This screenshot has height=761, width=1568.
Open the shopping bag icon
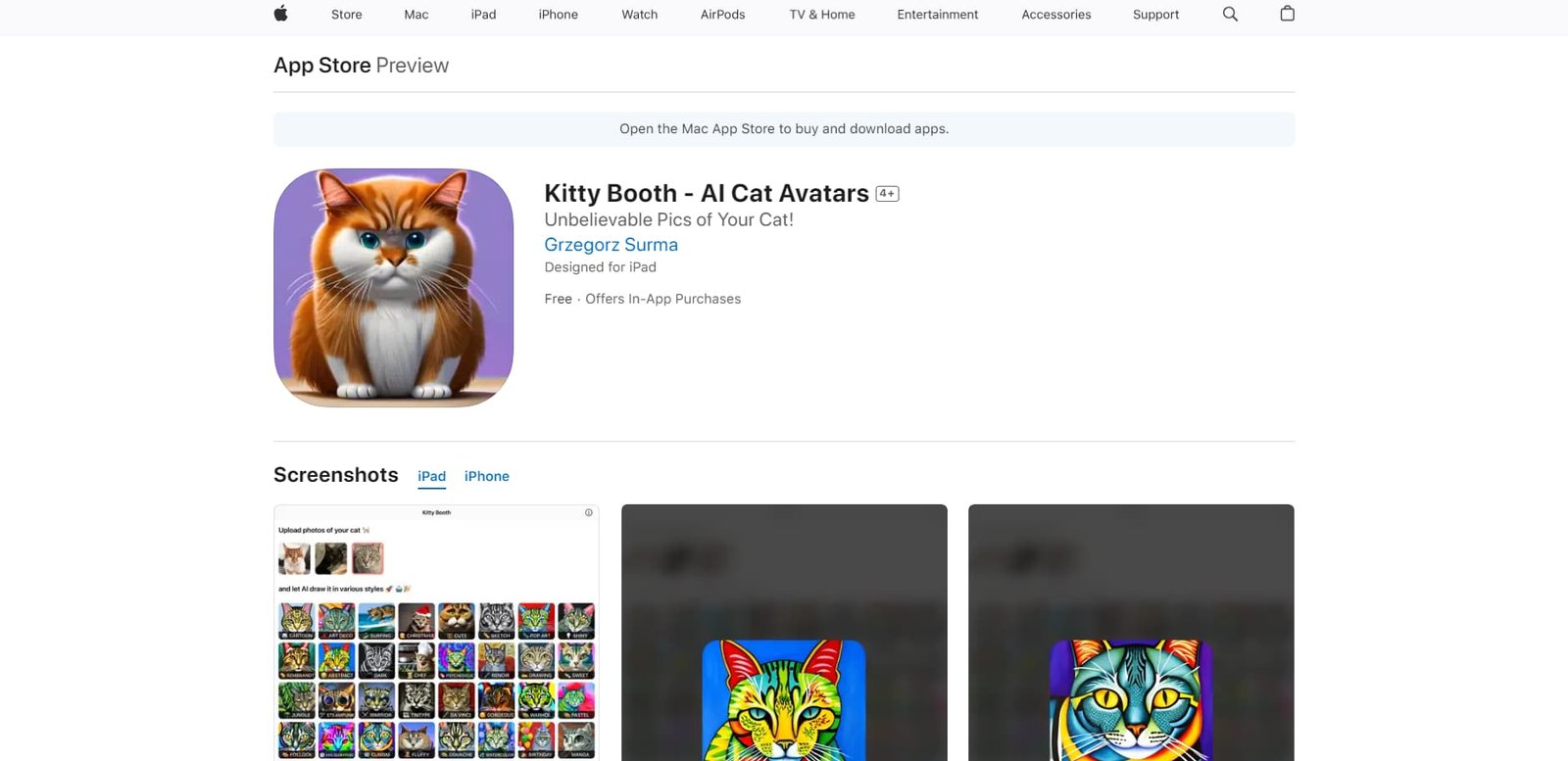pos(1288,14)
